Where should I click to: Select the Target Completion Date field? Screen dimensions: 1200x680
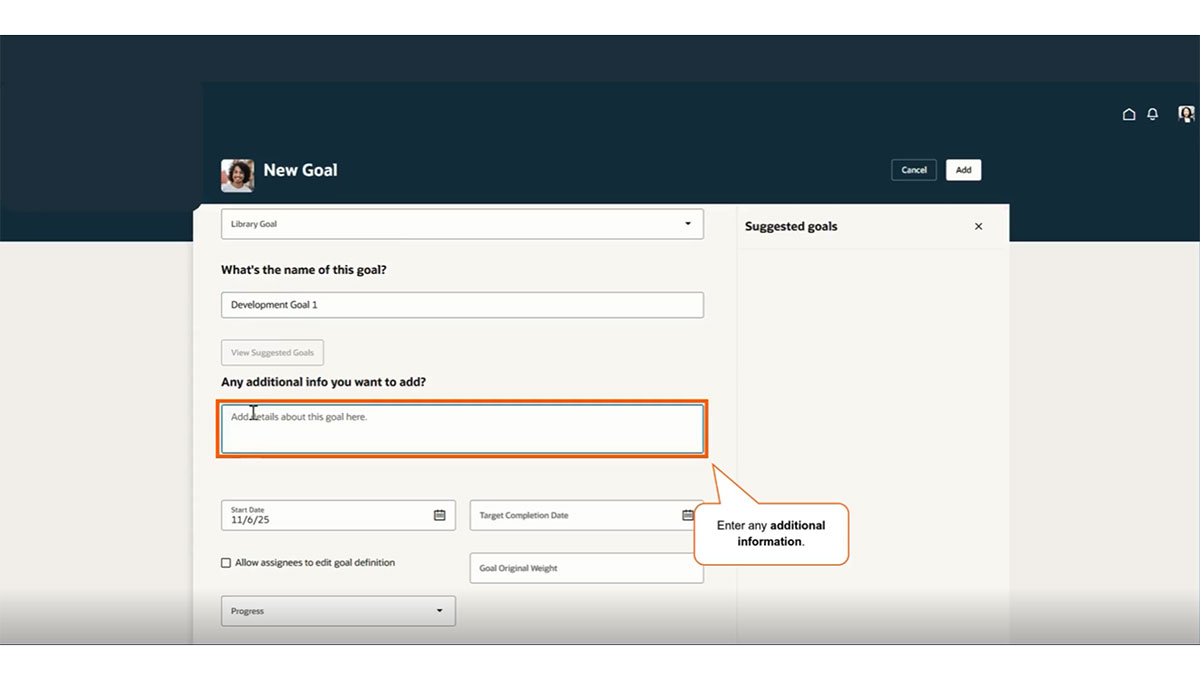570,515
